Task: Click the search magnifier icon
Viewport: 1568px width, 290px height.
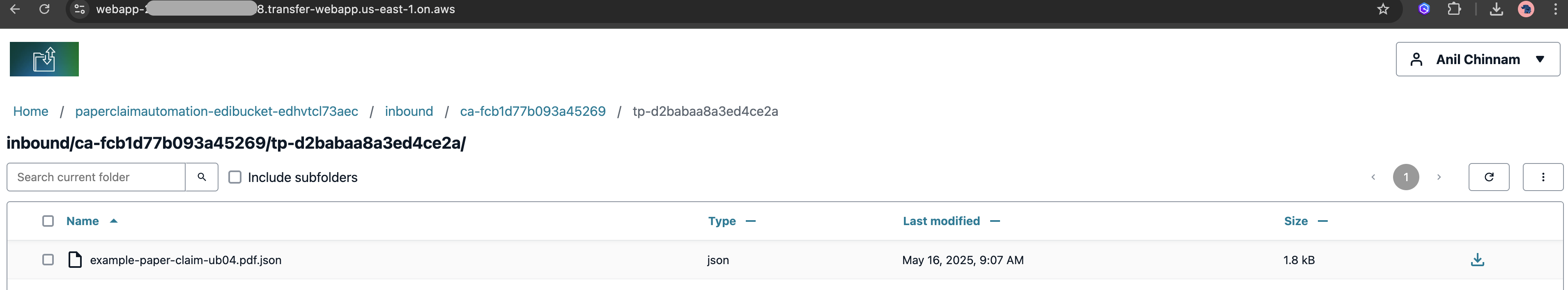Action: click(202, 177)
